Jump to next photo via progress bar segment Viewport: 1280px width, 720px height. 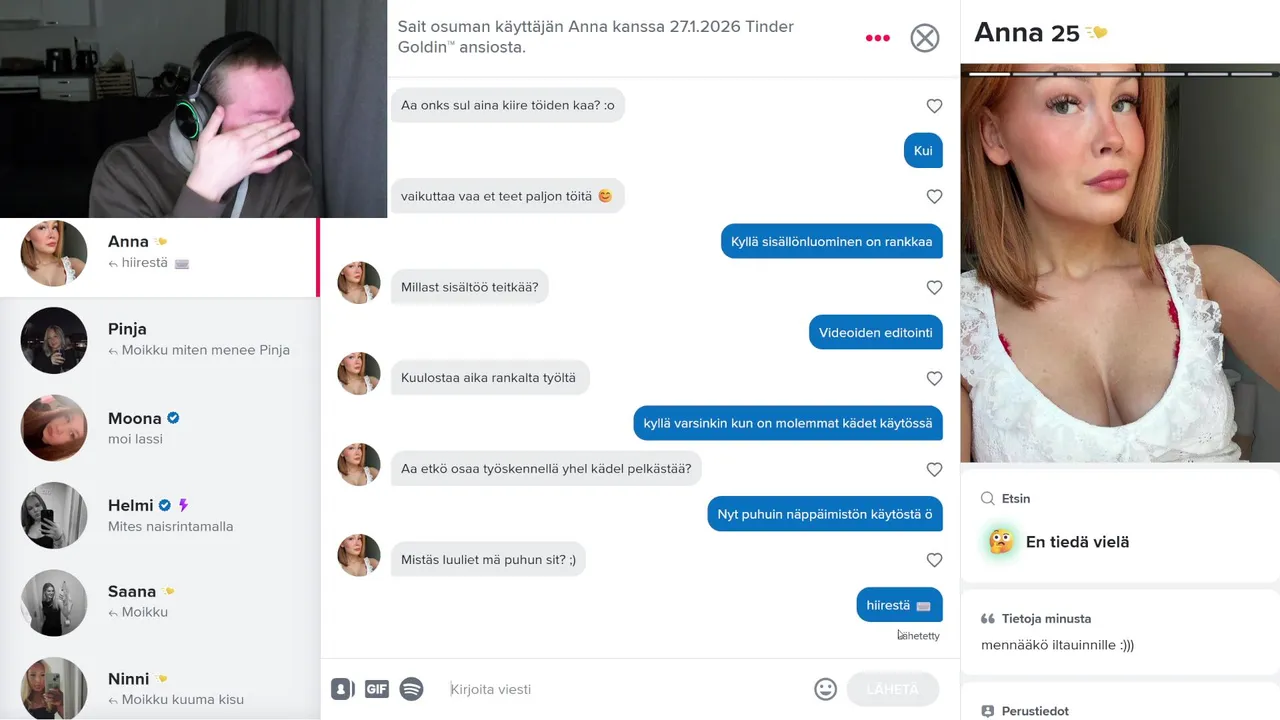pos(1034,73)
